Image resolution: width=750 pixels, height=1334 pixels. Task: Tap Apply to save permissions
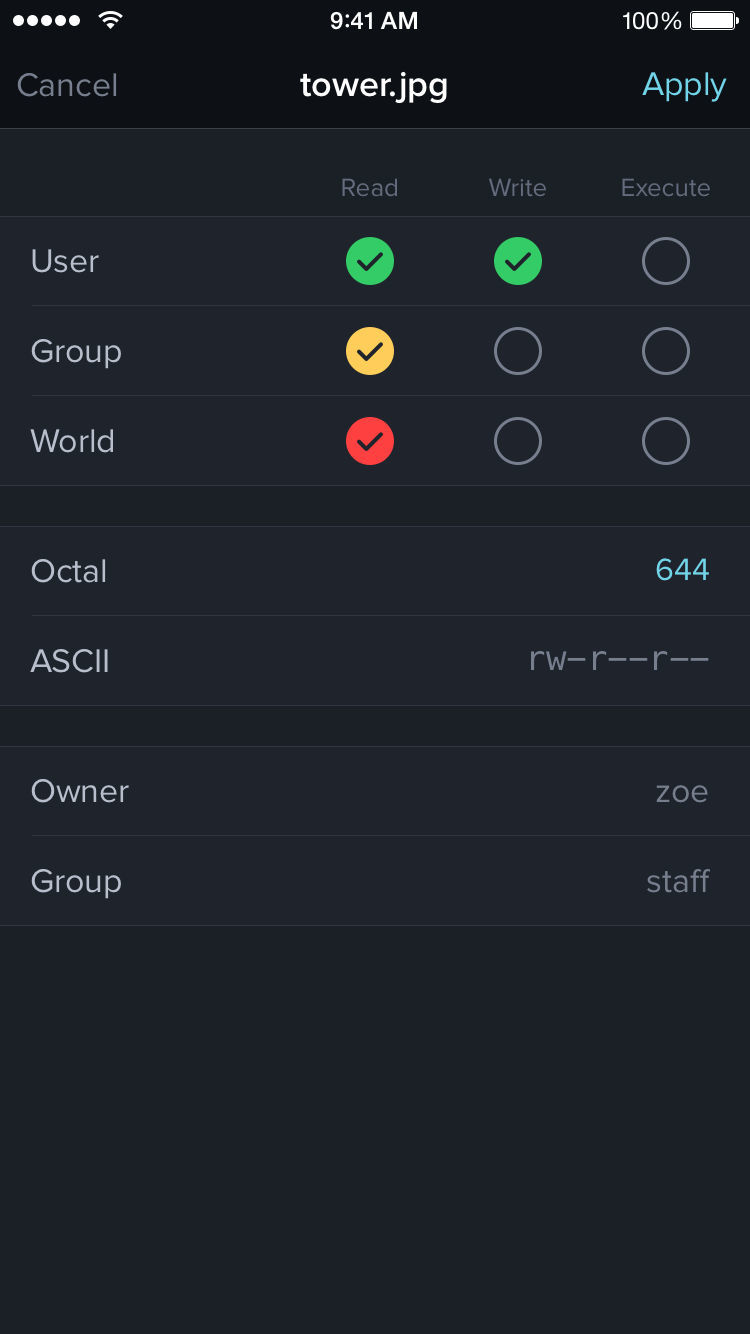684,86
